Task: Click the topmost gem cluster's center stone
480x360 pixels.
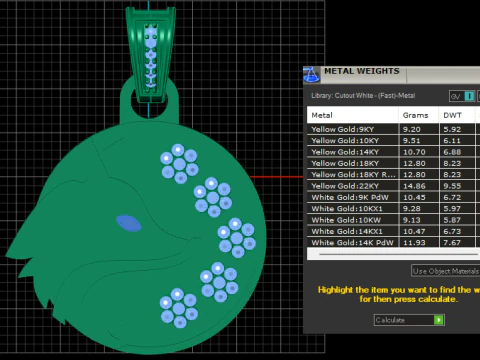Action: click(180, 164)
